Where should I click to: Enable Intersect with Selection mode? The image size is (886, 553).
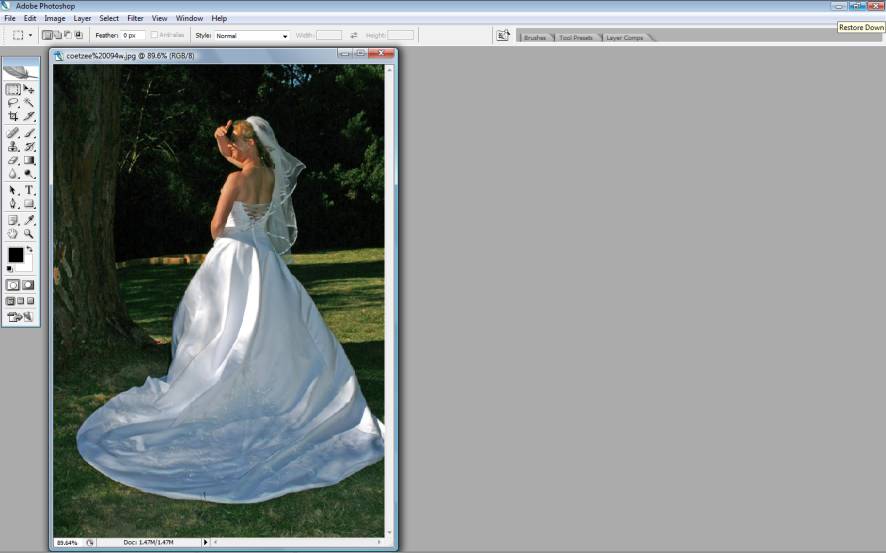point(79,35)
